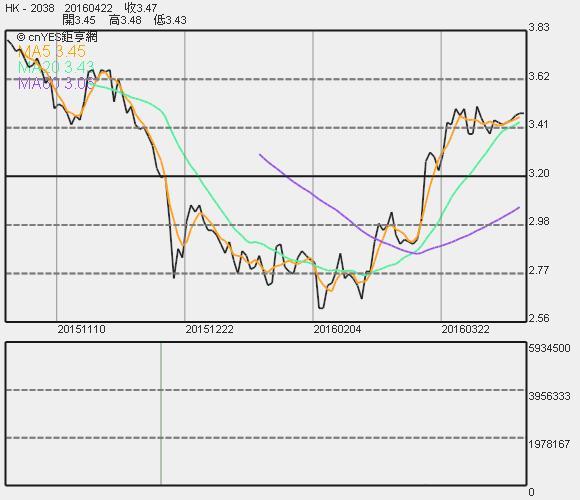
Task: Click the 3.83 price axis label
Action: point(539,27)
